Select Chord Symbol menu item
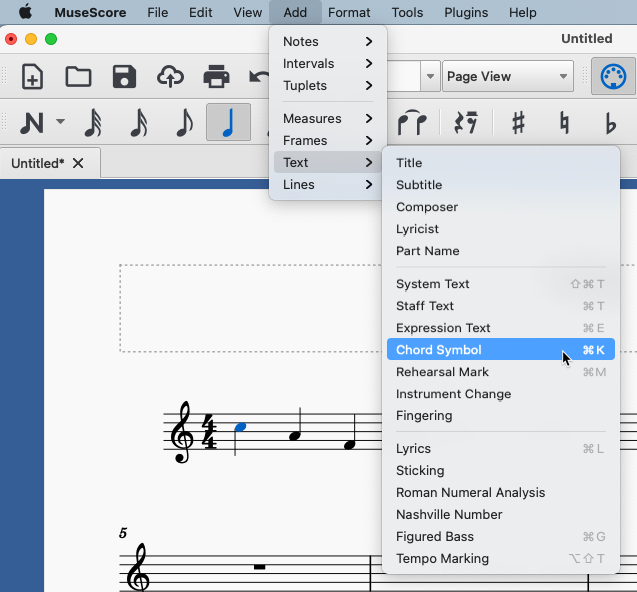This screenshot has height=592, width=637. (500, 349)
